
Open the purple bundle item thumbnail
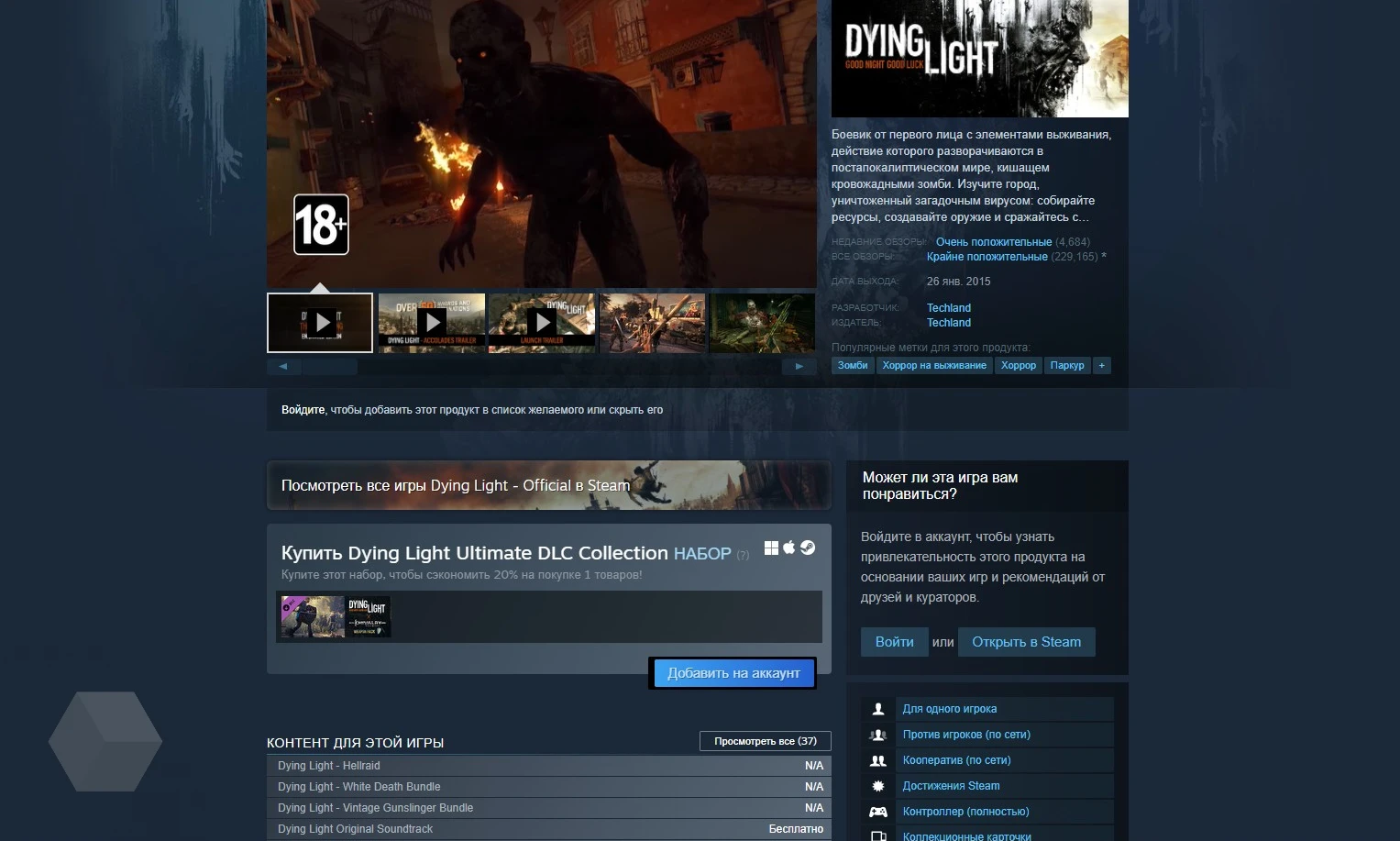click(x=313, y=616)
